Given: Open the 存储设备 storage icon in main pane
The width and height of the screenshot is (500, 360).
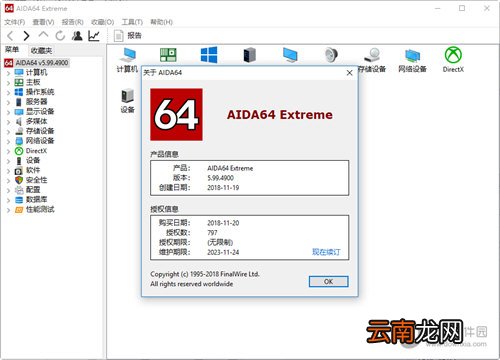Looking at the screenshot, I should pyautogui.click(x=372, y=60).
